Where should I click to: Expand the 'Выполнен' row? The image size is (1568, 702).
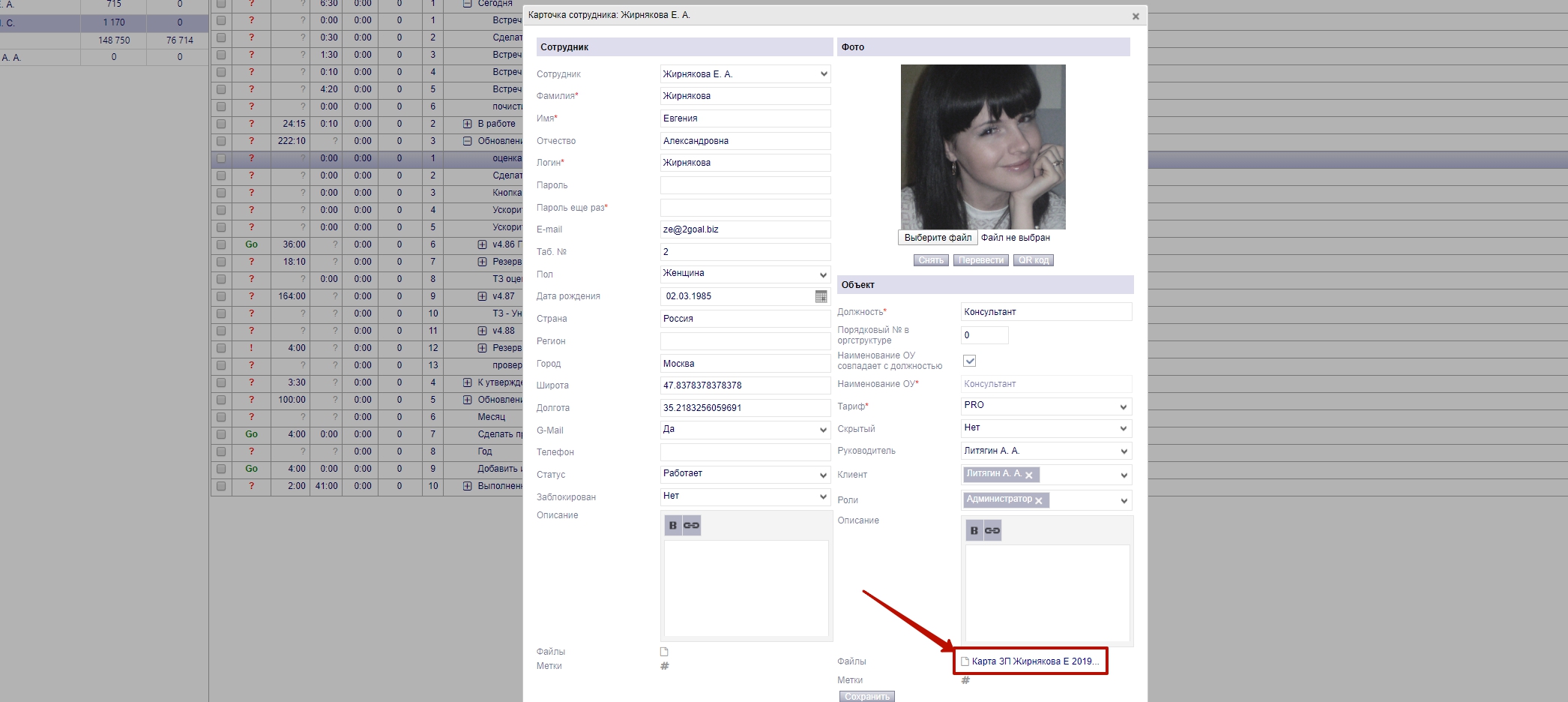pyautogui.click(x=468, y=486)
